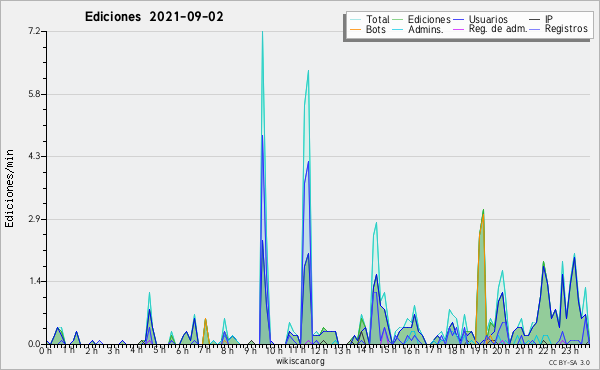This screenshot has width=600, height=370.
Task: Click the y-axis value 1.4
Action: pos(34,282)
